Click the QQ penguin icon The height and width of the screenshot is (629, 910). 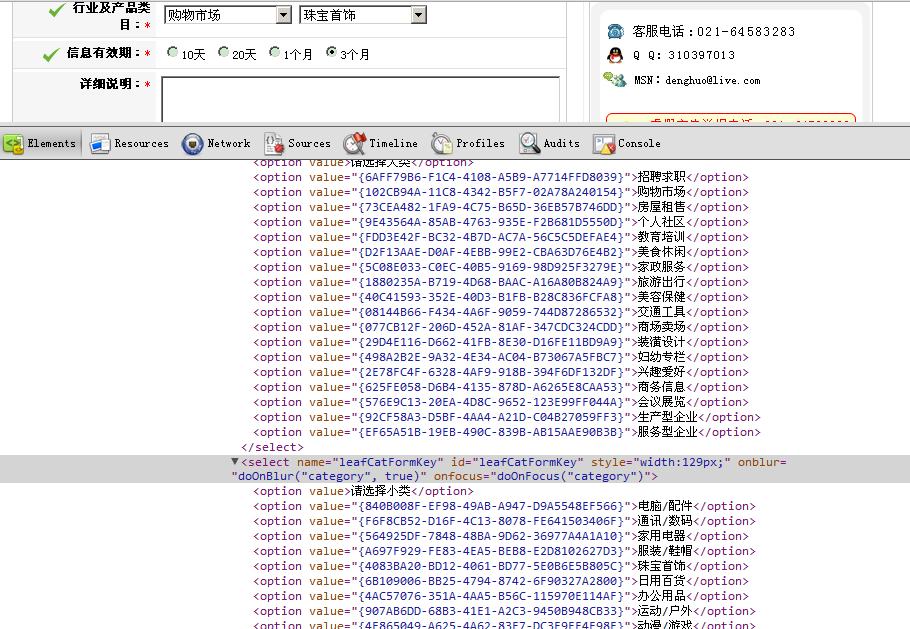pos(614,53)
